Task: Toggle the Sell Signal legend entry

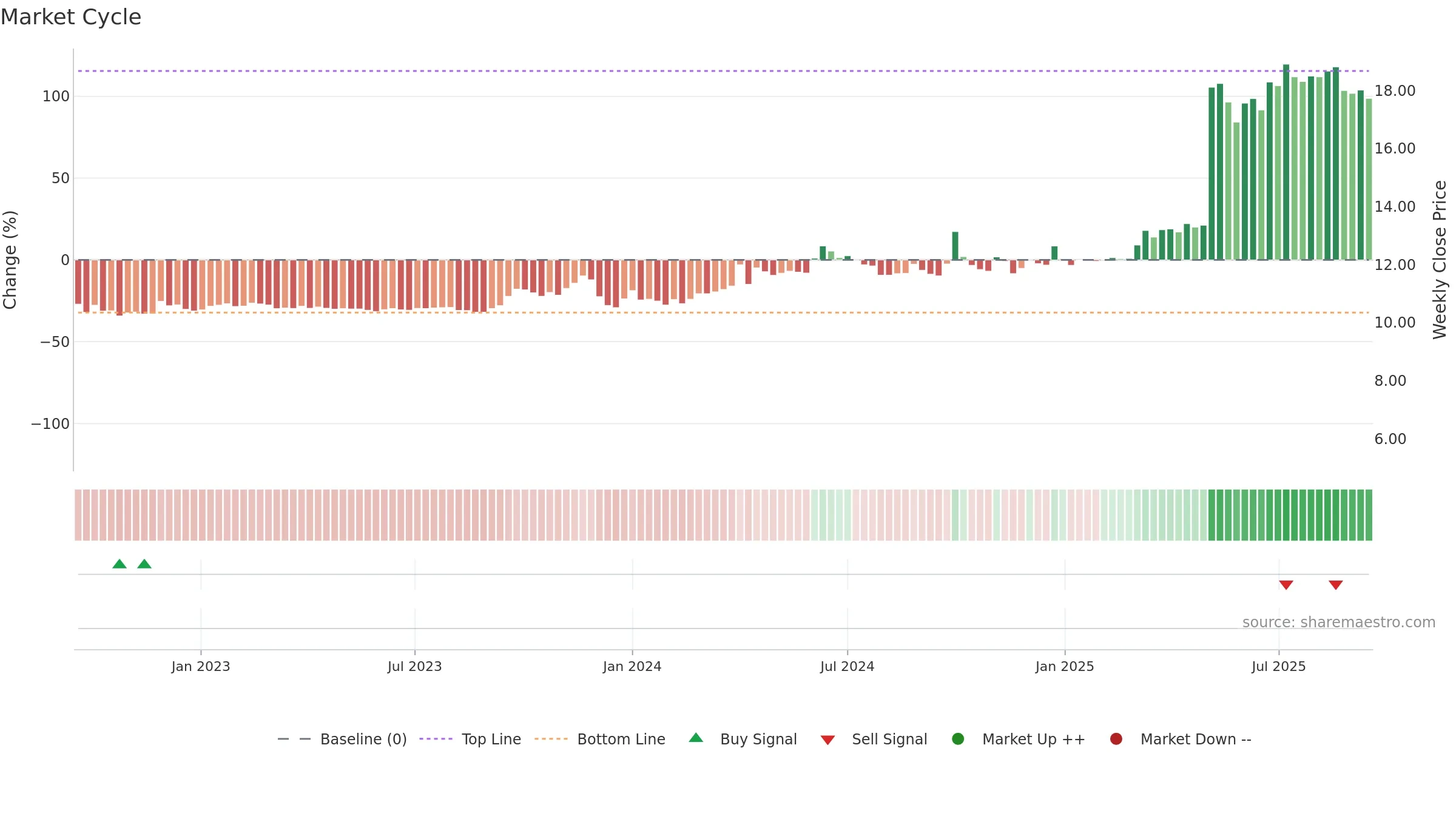Action: click(x=874, y=739)
